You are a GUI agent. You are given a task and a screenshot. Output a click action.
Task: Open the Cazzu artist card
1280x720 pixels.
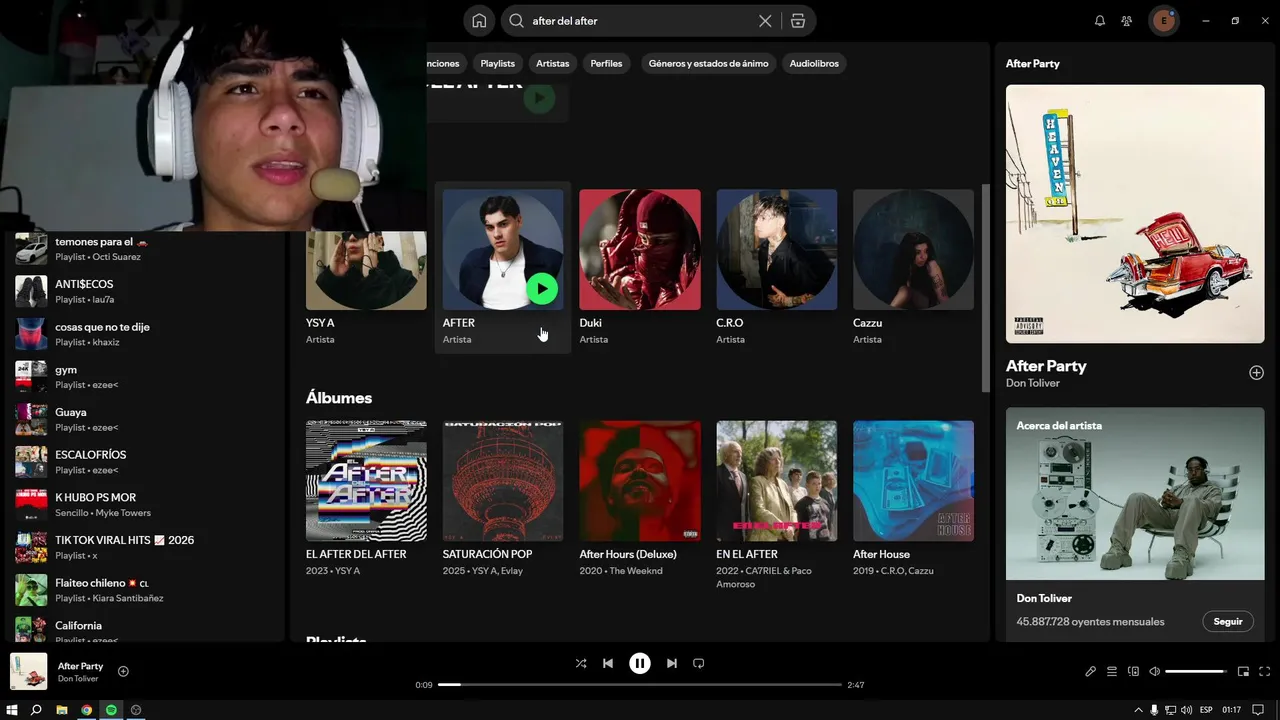click(x=913, y=267)
